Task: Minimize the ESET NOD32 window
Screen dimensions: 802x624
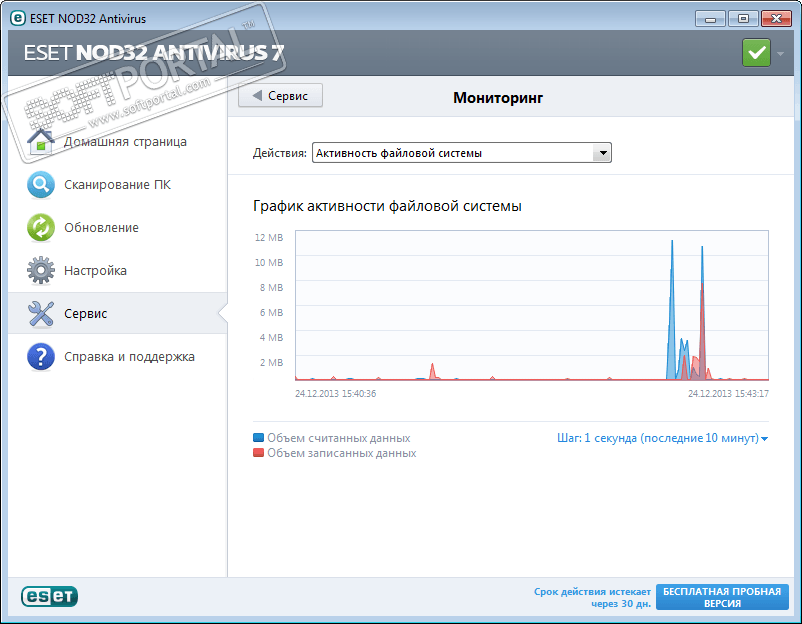Action: [x=710, y=19]
